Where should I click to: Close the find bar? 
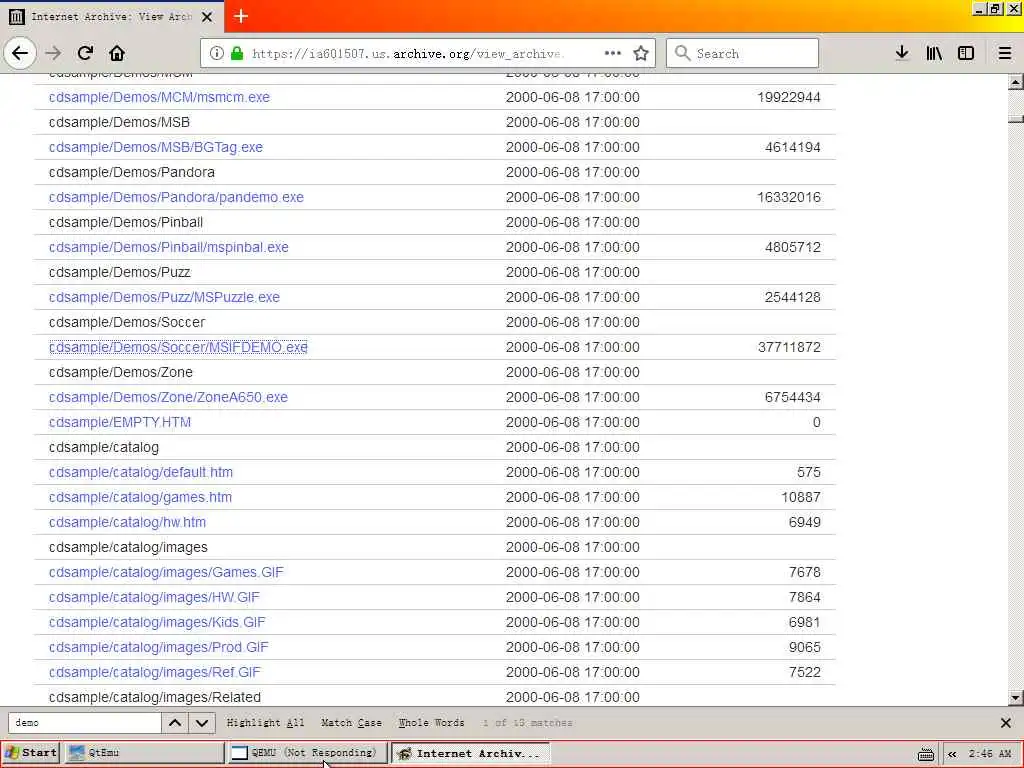tap(1006, 723)
